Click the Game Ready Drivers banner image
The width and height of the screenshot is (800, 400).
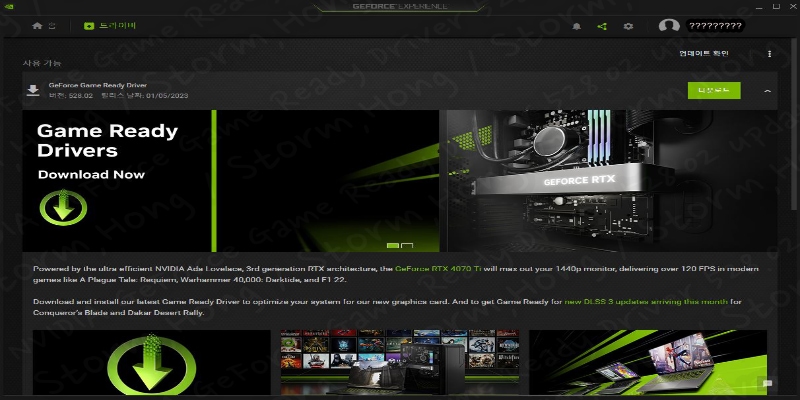point(231,181)
